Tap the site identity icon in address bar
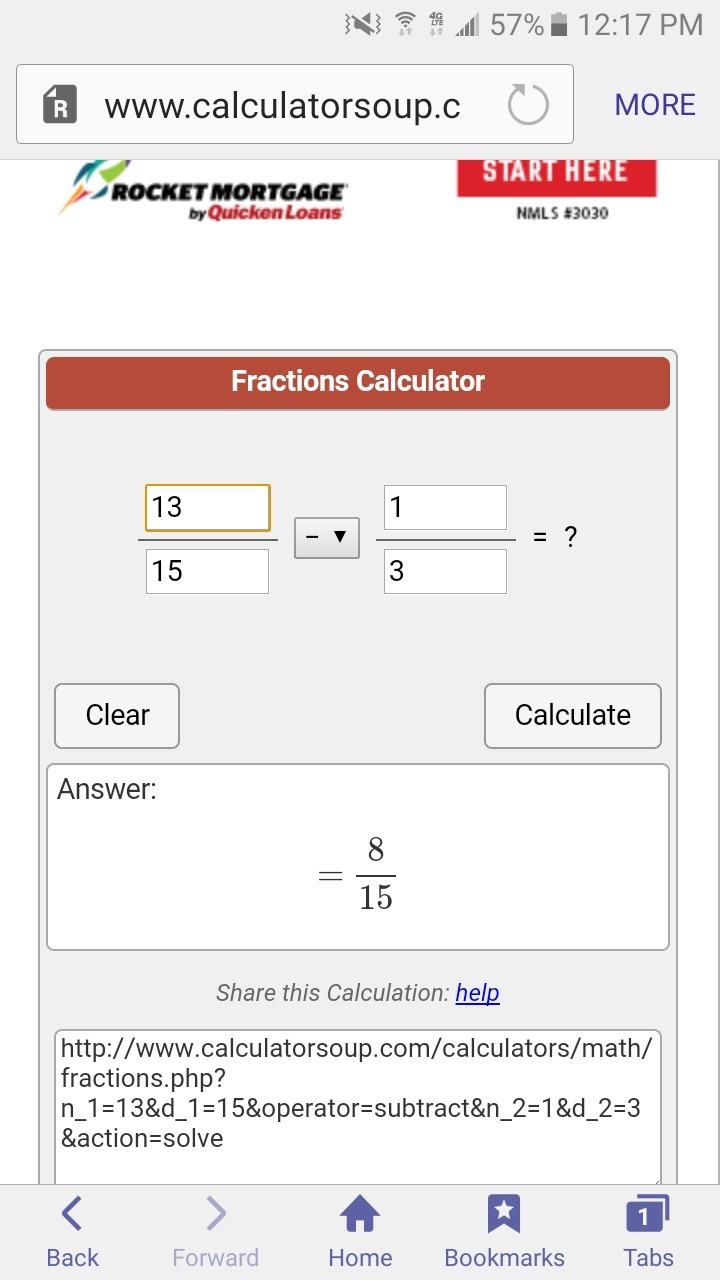Screen dimensions: 720x1280 point(60,105)
